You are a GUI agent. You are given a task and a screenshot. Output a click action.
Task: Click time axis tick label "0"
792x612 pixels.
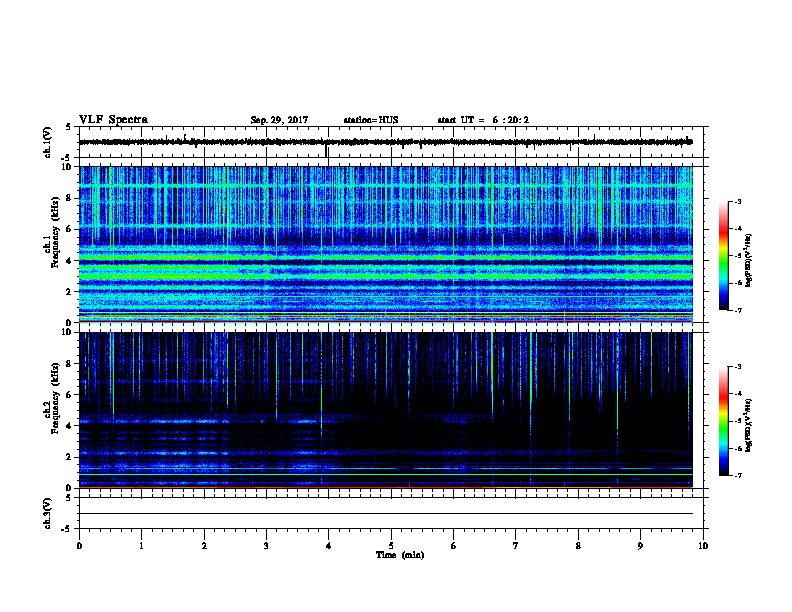point(79,546)
